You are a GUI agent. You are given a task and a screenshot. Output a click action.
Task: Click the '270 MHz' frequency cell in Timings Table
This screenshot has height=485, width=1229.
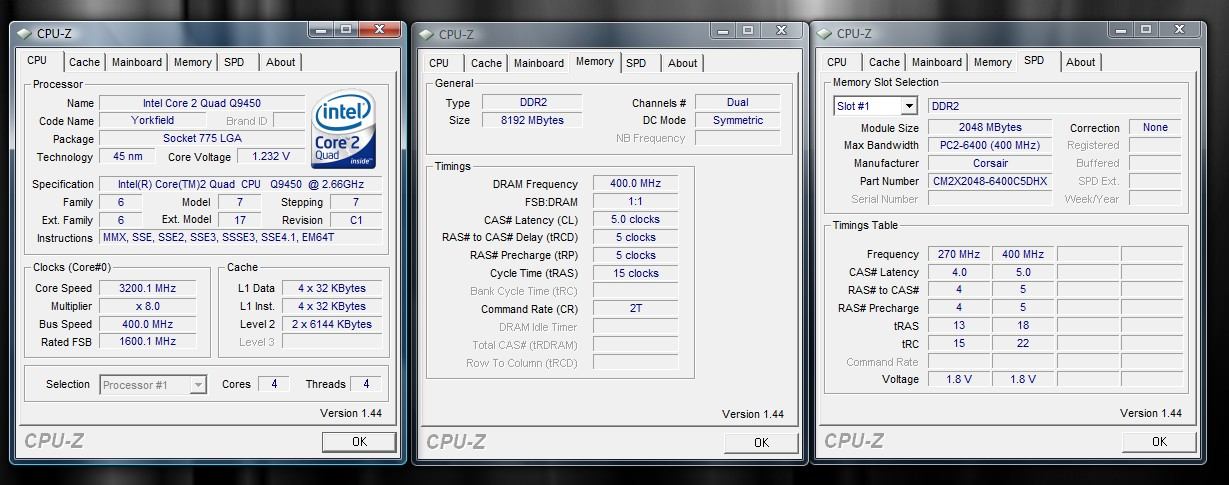pos(959,254)
